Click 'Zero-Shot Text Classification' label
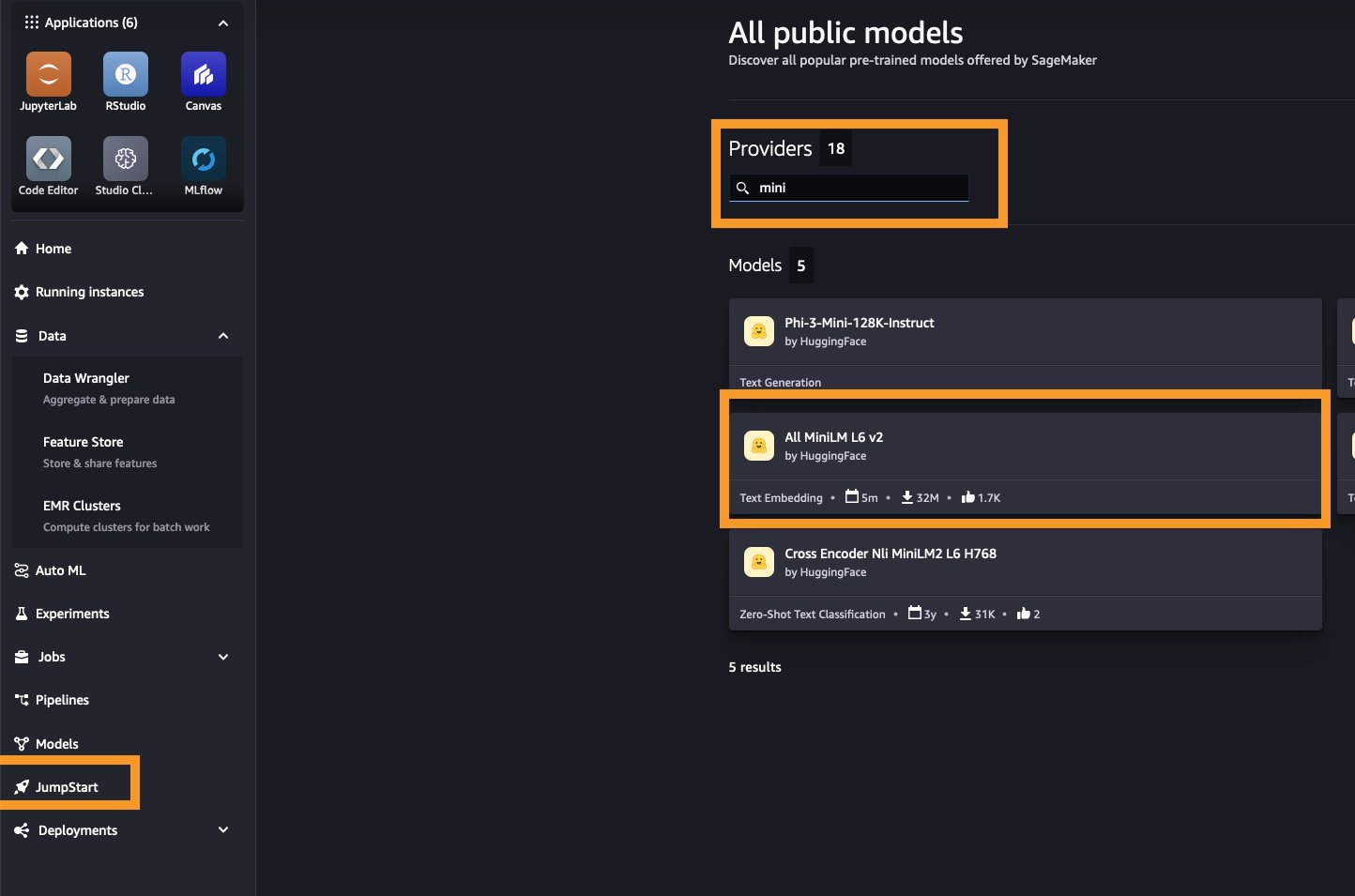 [813, 615]
